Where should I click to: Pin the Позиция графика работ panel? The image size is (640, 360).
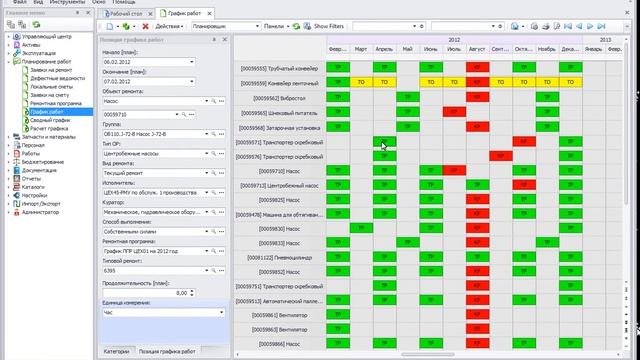coord(214,40)
